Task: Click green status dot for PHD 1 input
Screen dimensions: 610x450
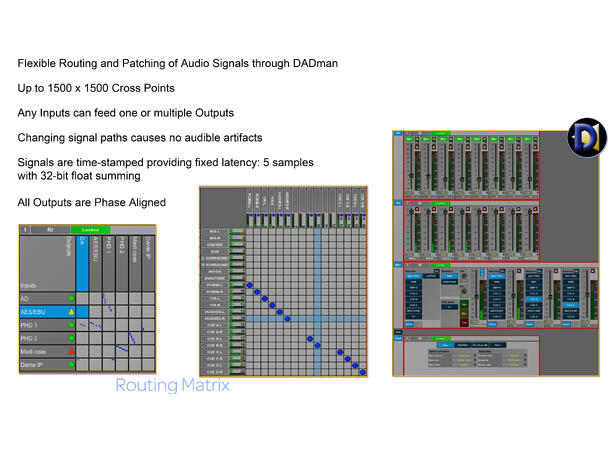Action: 71,325
